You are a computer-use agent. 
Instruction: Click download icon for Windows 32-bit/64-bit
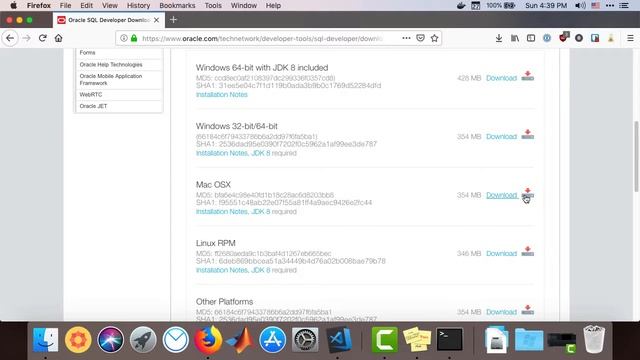click(527, 134)
